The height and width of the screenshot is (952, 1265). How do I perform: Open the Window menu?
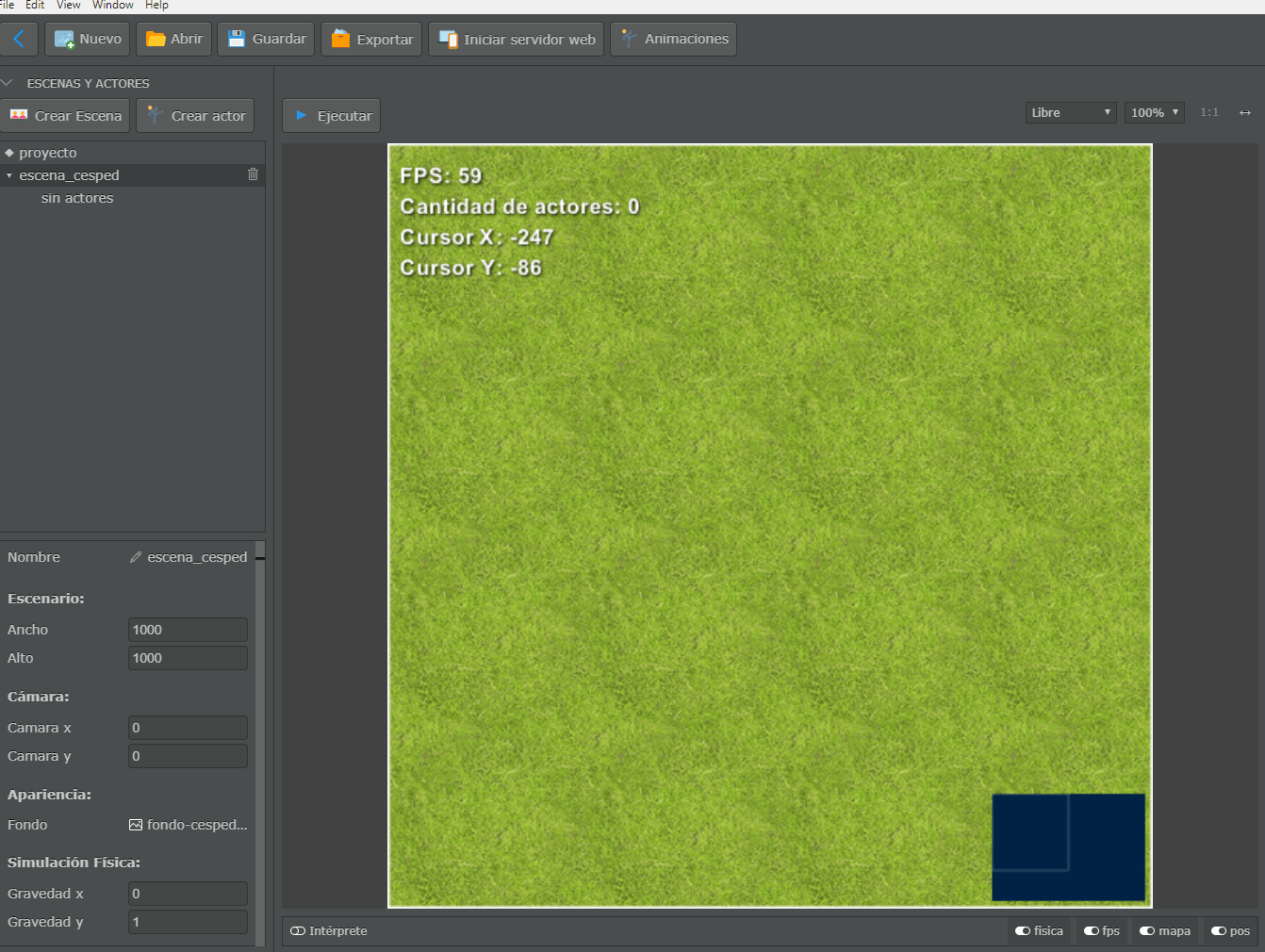[113, 6]
